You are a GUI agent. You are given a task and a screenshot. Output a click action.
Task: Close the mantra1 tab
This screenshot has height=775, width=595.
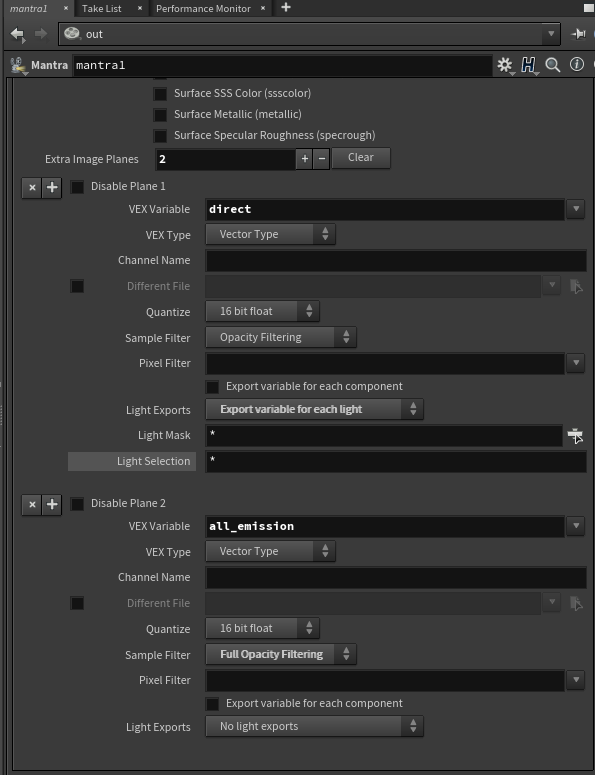tap(66, 8)
